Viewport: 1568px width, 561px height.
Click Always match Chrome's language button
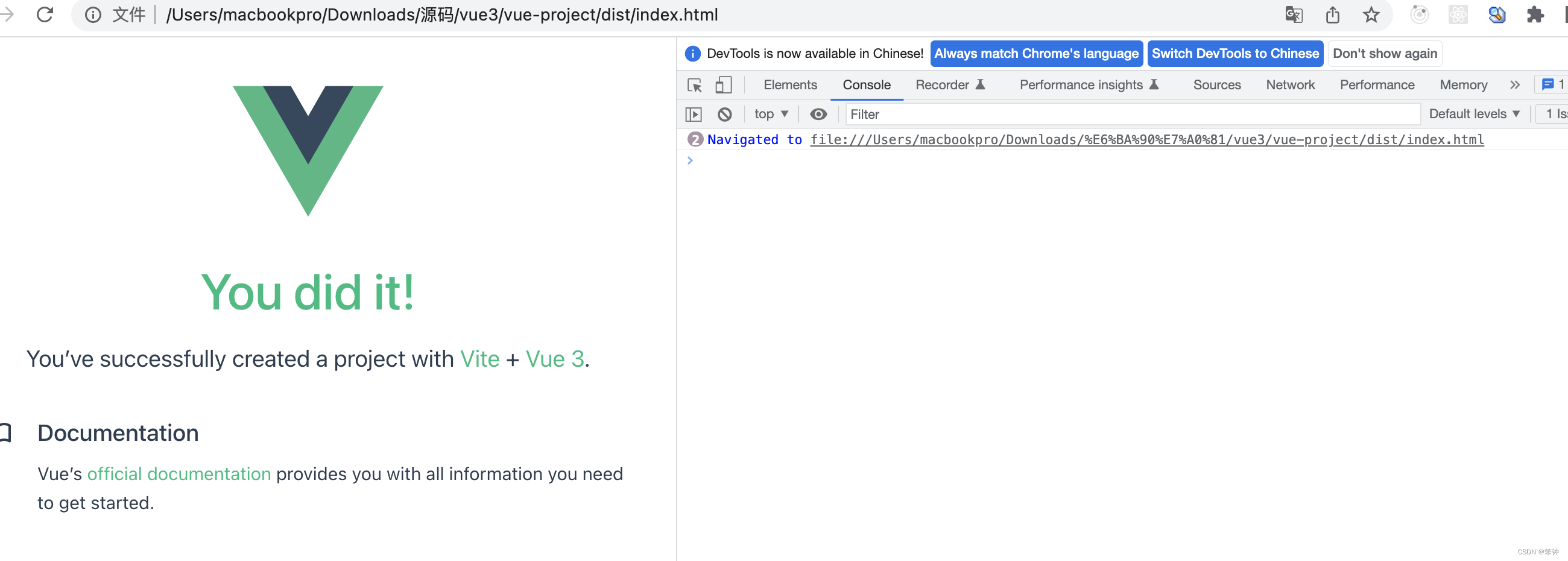coord(1036,54)
